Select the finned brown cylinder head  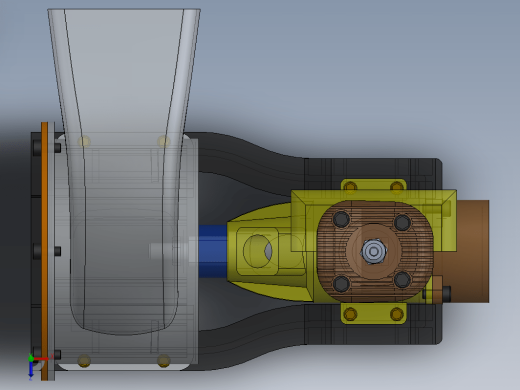point(375,251)
